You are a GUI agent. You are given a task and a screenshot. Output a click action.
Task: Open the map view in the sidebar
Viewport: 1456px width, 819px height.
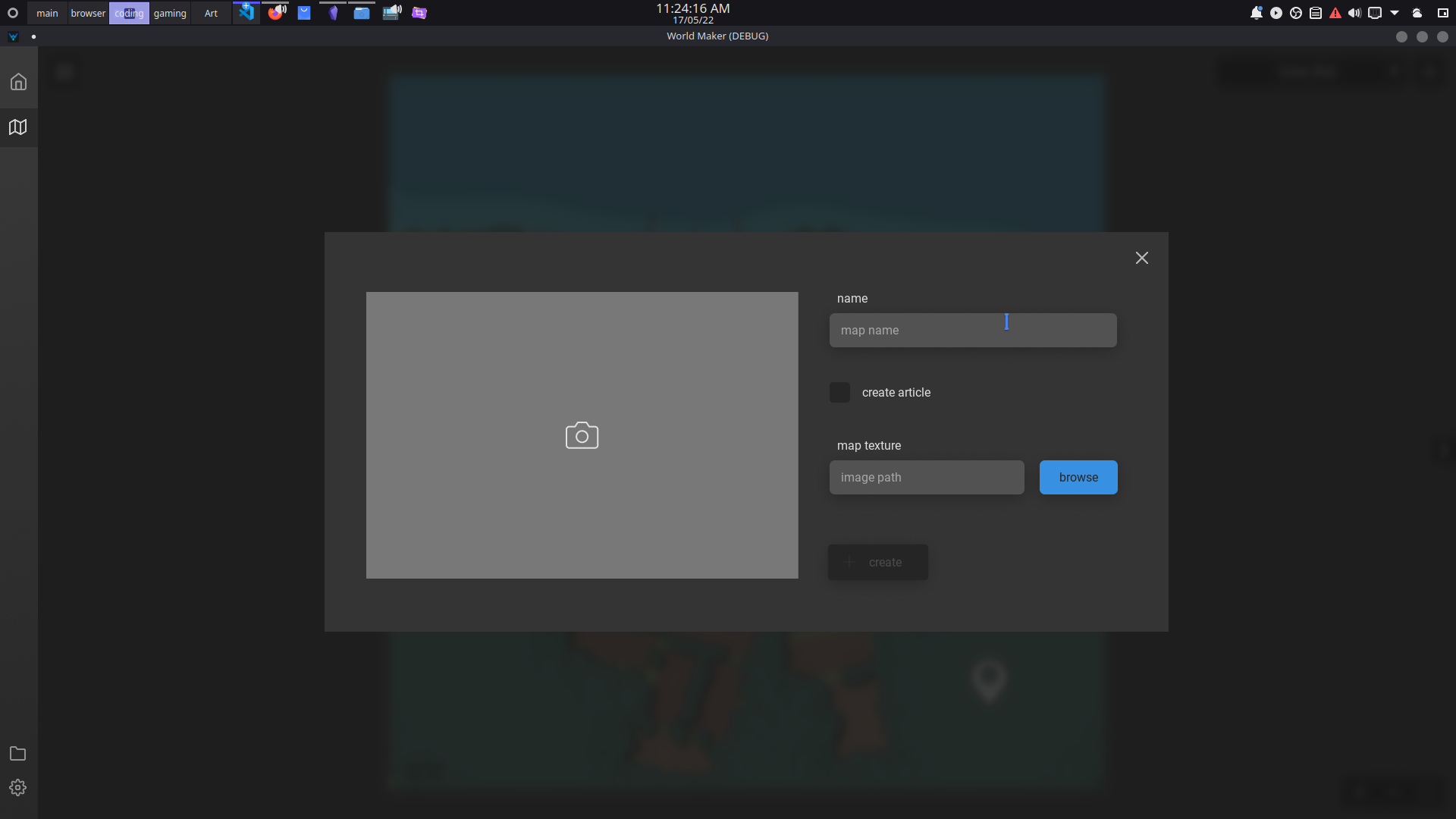[x=17, y=127]
